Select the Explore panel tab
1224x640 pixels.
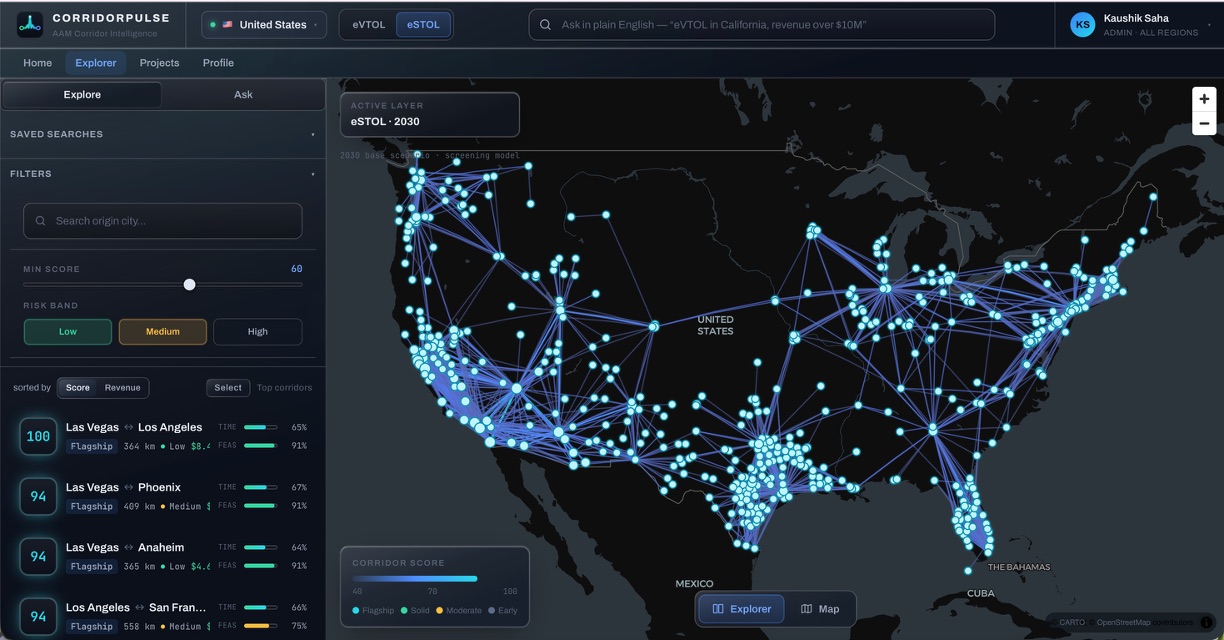pyautogui.click(x=82, y=95)
